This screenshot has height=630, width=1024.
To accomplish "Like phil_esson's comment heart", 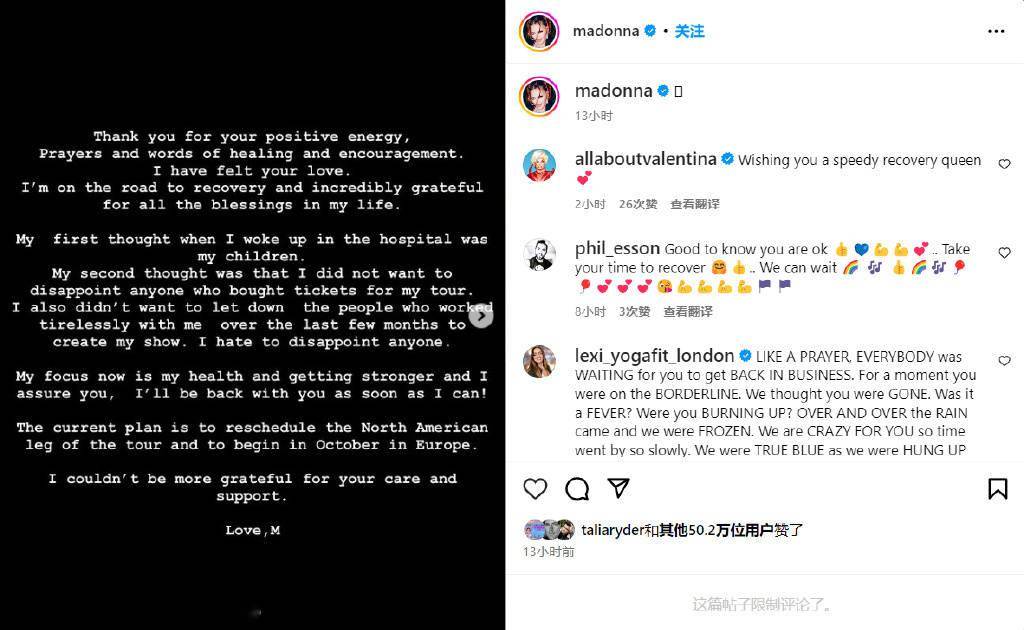I will click(x=1004, y=253).
